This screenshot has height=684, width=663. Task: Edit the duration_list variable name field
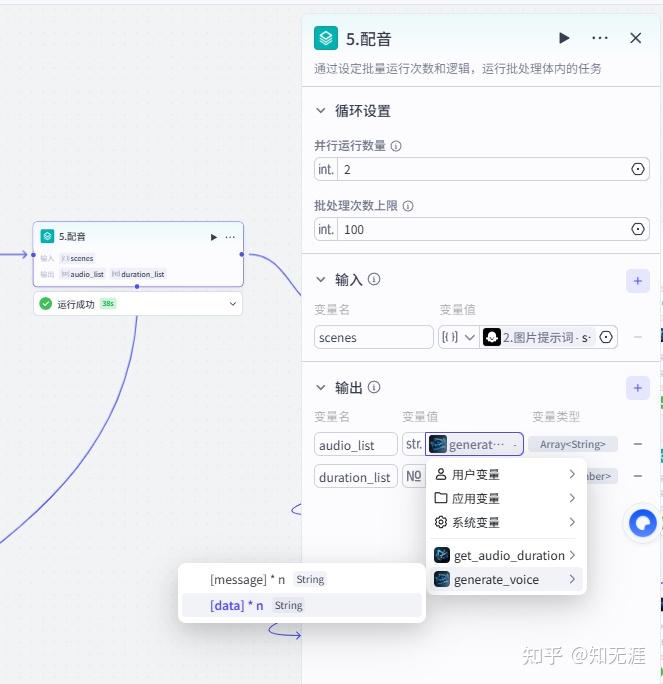[356, 476]
